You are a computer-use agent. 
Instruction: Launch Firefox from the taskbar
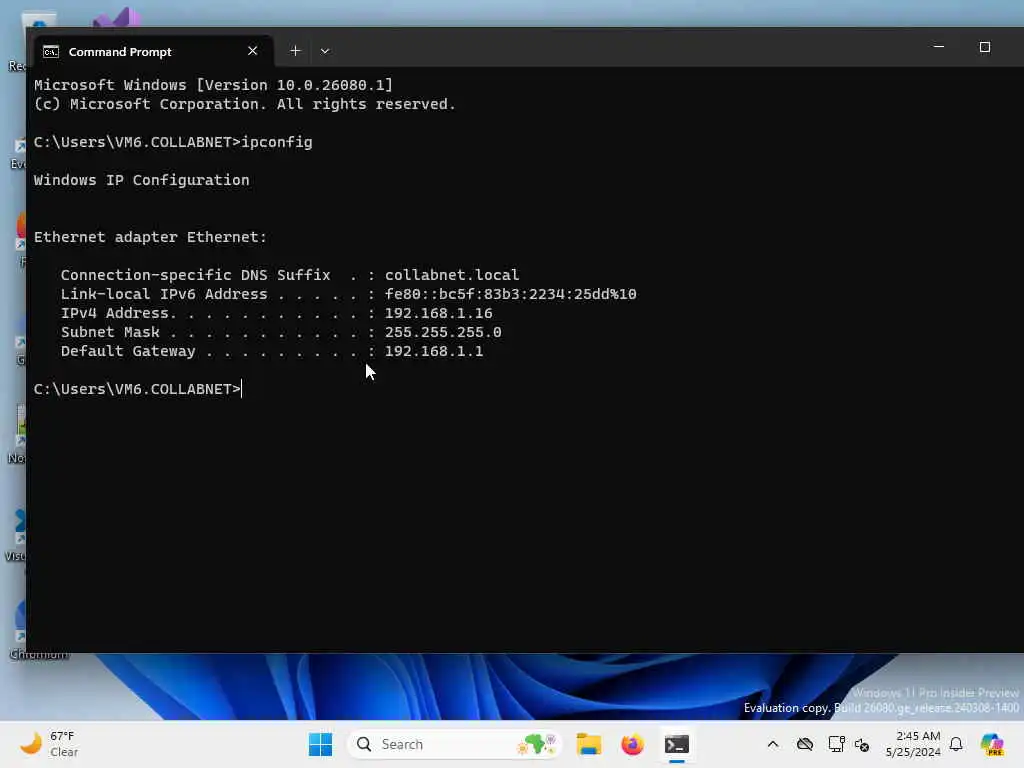tap(632, 744)
